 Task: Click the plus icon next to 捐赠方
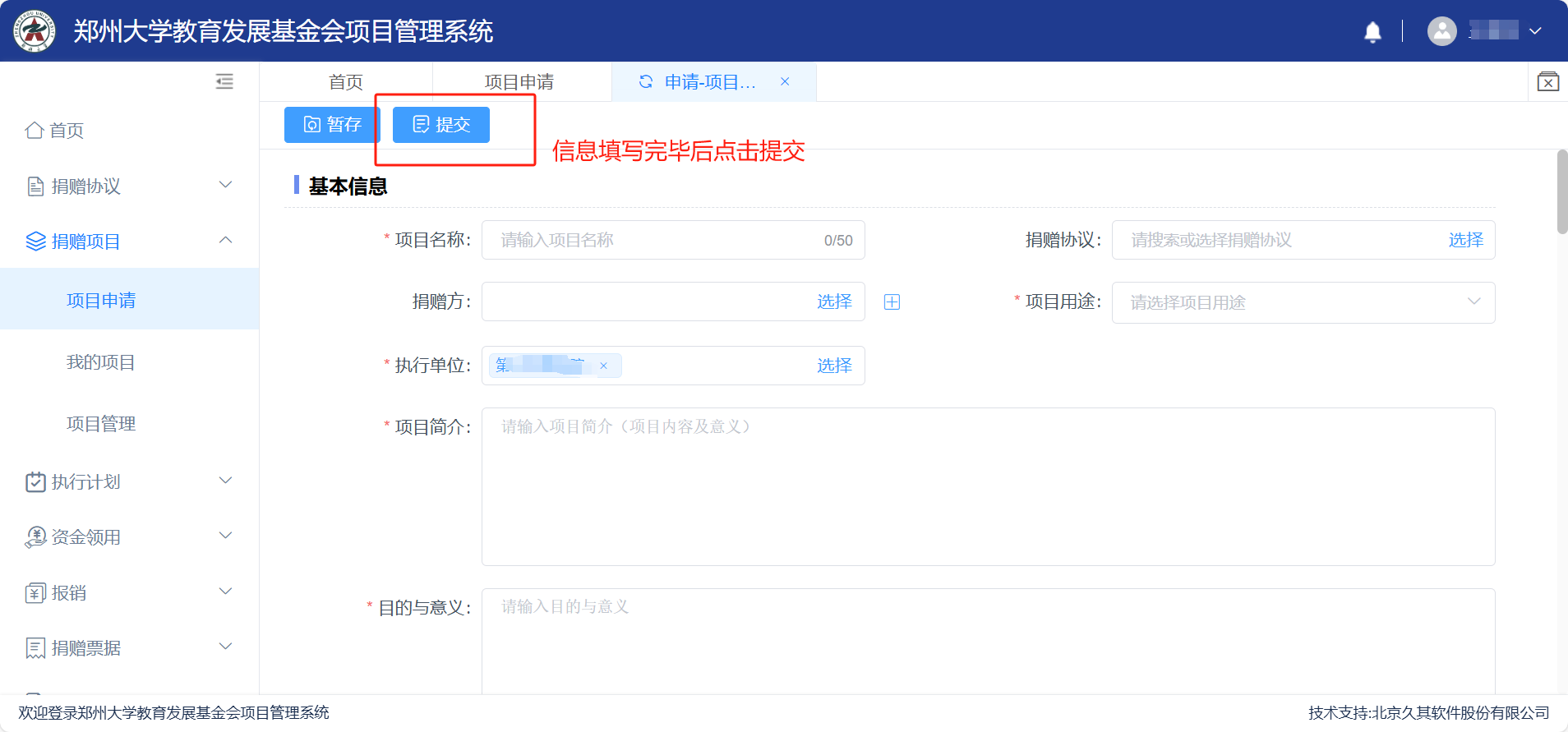click(892, 302)
